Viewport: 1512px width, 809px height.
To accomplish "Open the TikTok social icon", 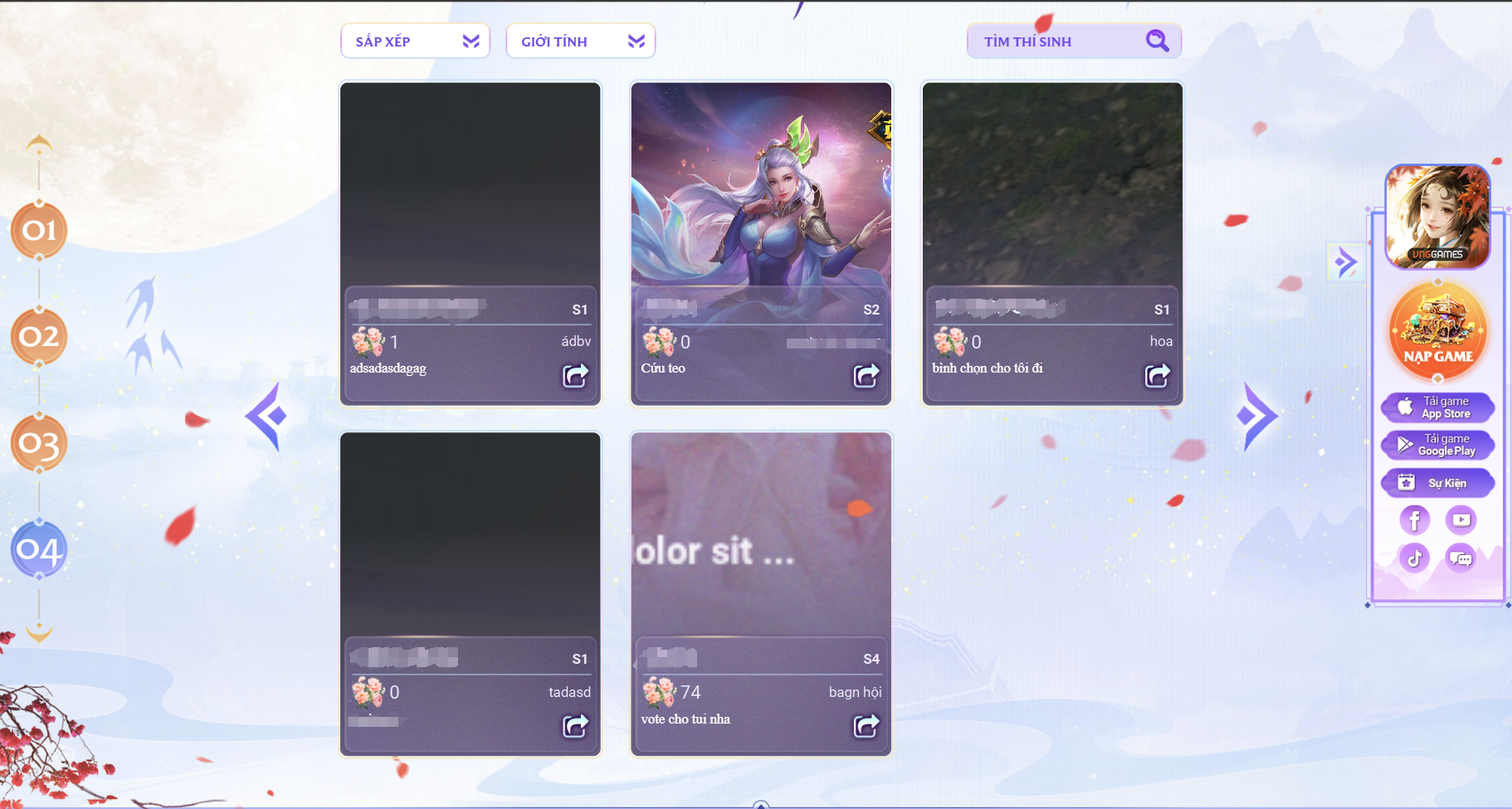I will click(x=1415, y=558).
